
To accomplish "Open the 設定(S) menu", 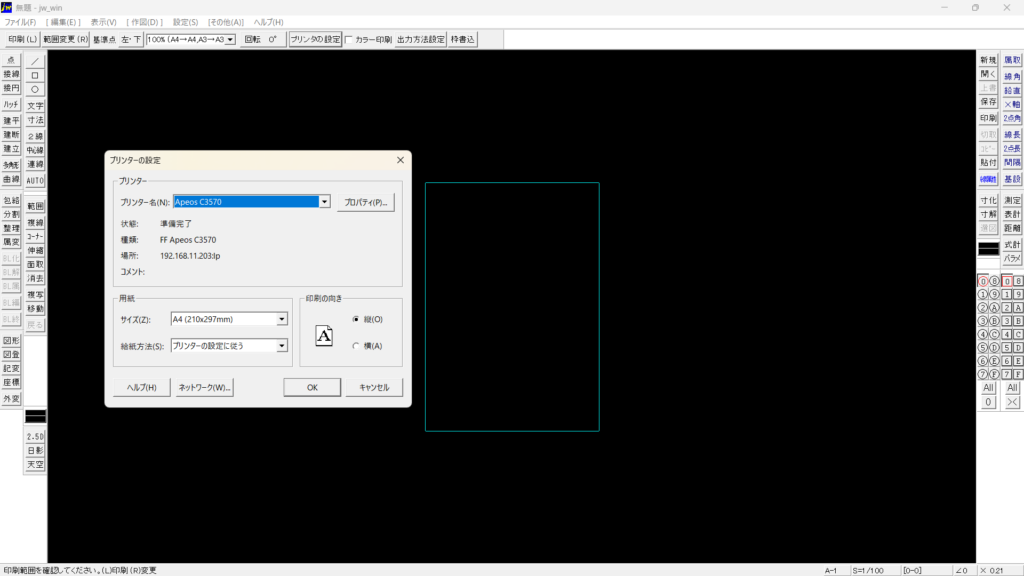I will [185, 22].
